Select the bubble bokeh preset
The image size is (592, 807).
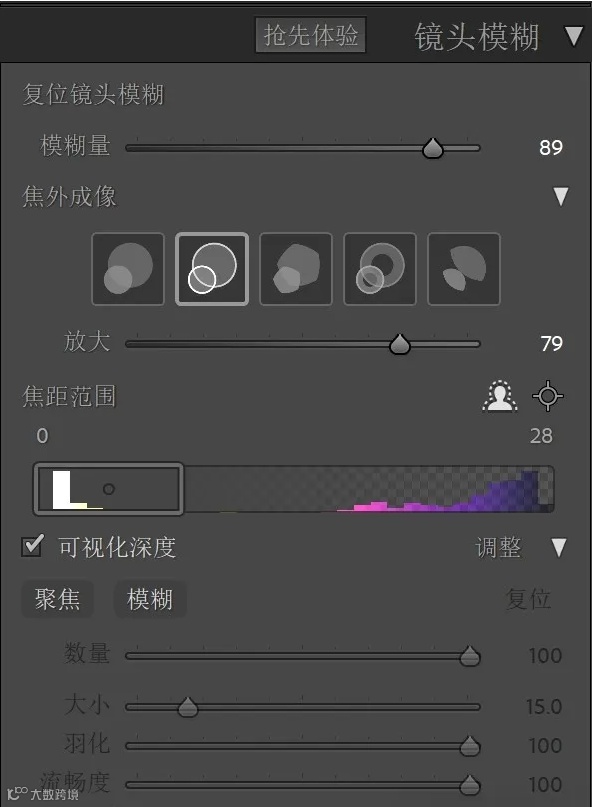click(212, 270)
